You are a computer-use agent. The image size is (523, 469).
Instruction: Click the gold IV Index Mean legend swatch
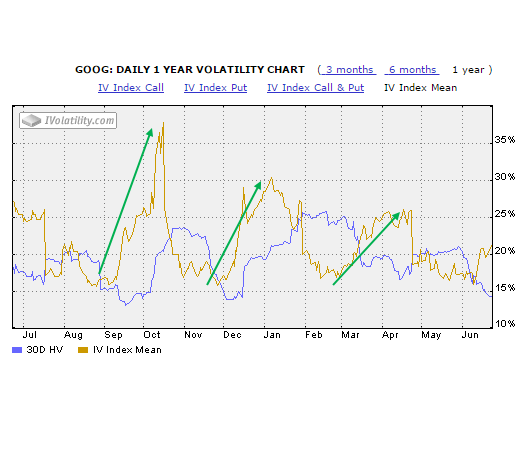coord(83,350)
